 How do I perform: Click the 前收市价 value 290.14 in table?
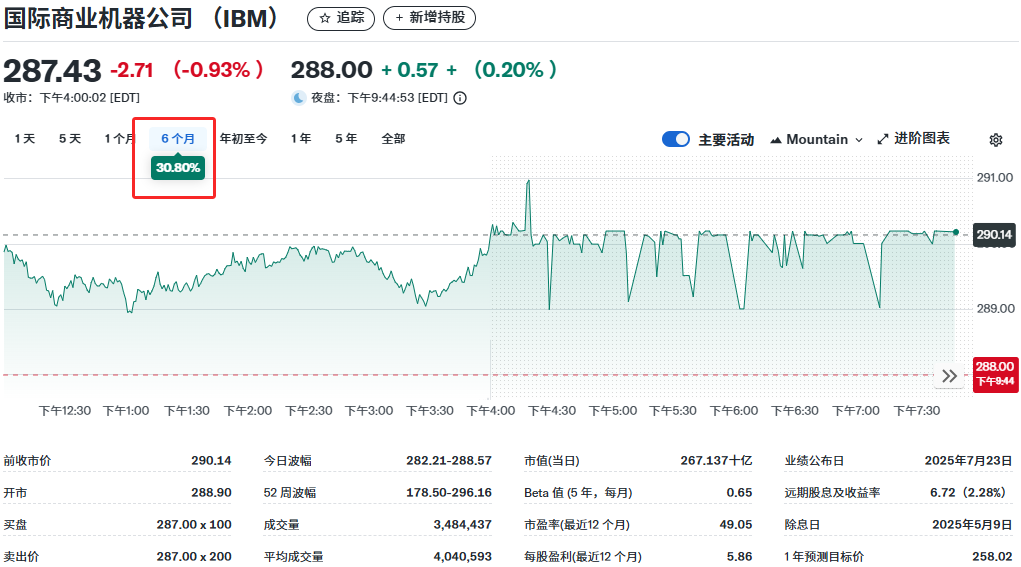211,461
